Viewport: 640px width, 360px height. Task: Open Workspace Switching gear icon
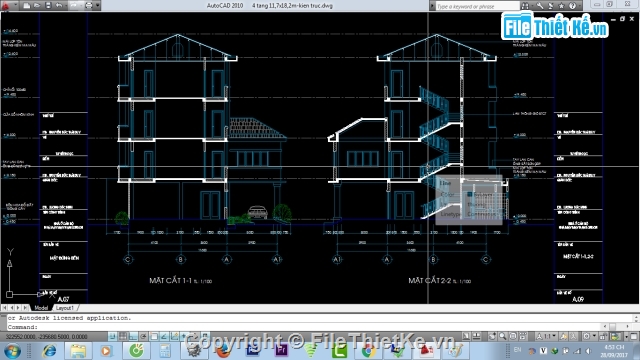[586, 337]
